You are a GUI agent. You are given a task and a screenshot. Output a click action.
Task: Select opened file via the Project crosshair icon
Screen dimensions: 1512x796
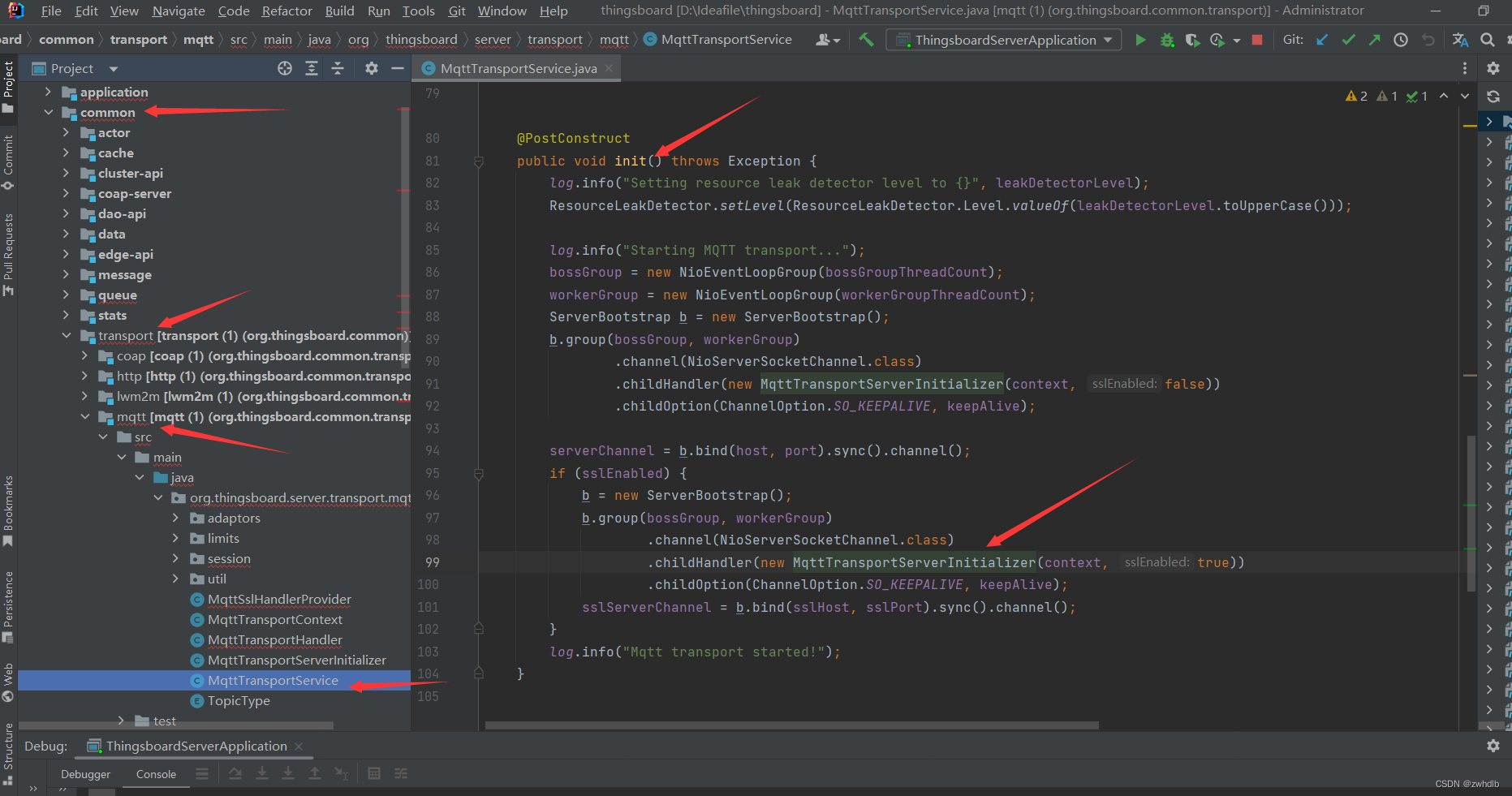[x=285, y=69]
